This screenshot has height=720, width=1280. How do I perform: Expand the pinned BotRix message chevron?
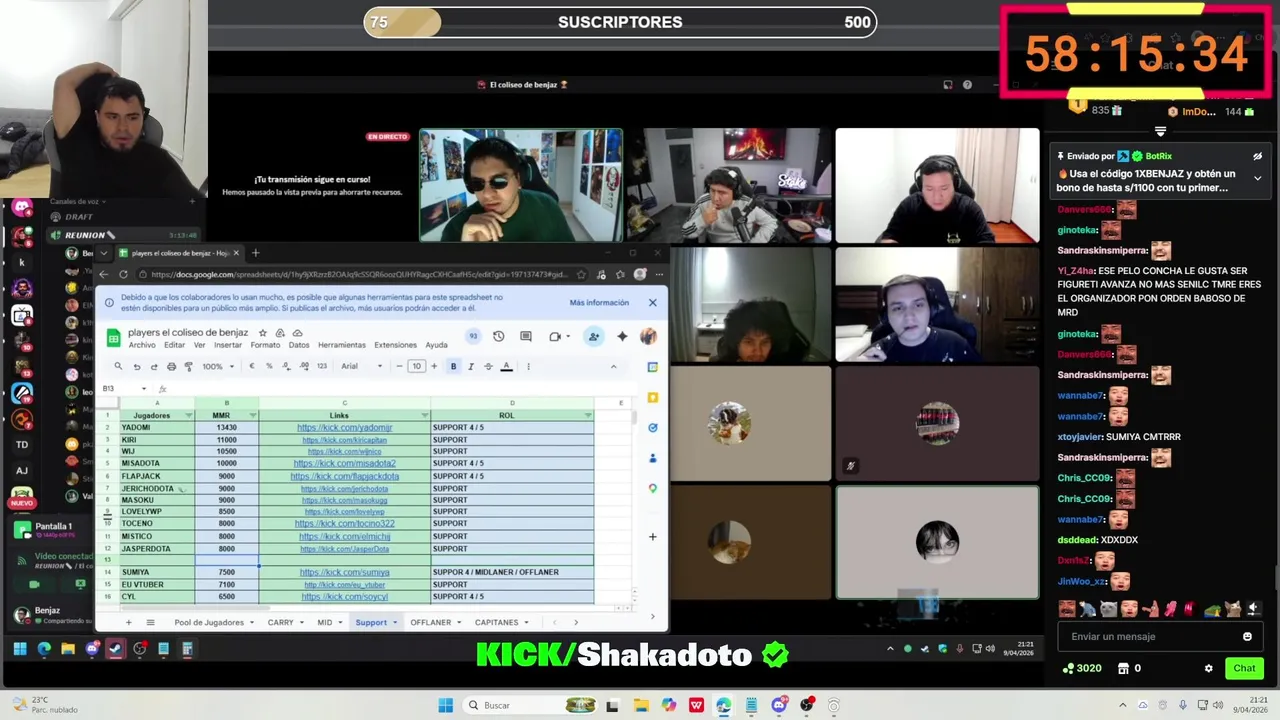1257,178
